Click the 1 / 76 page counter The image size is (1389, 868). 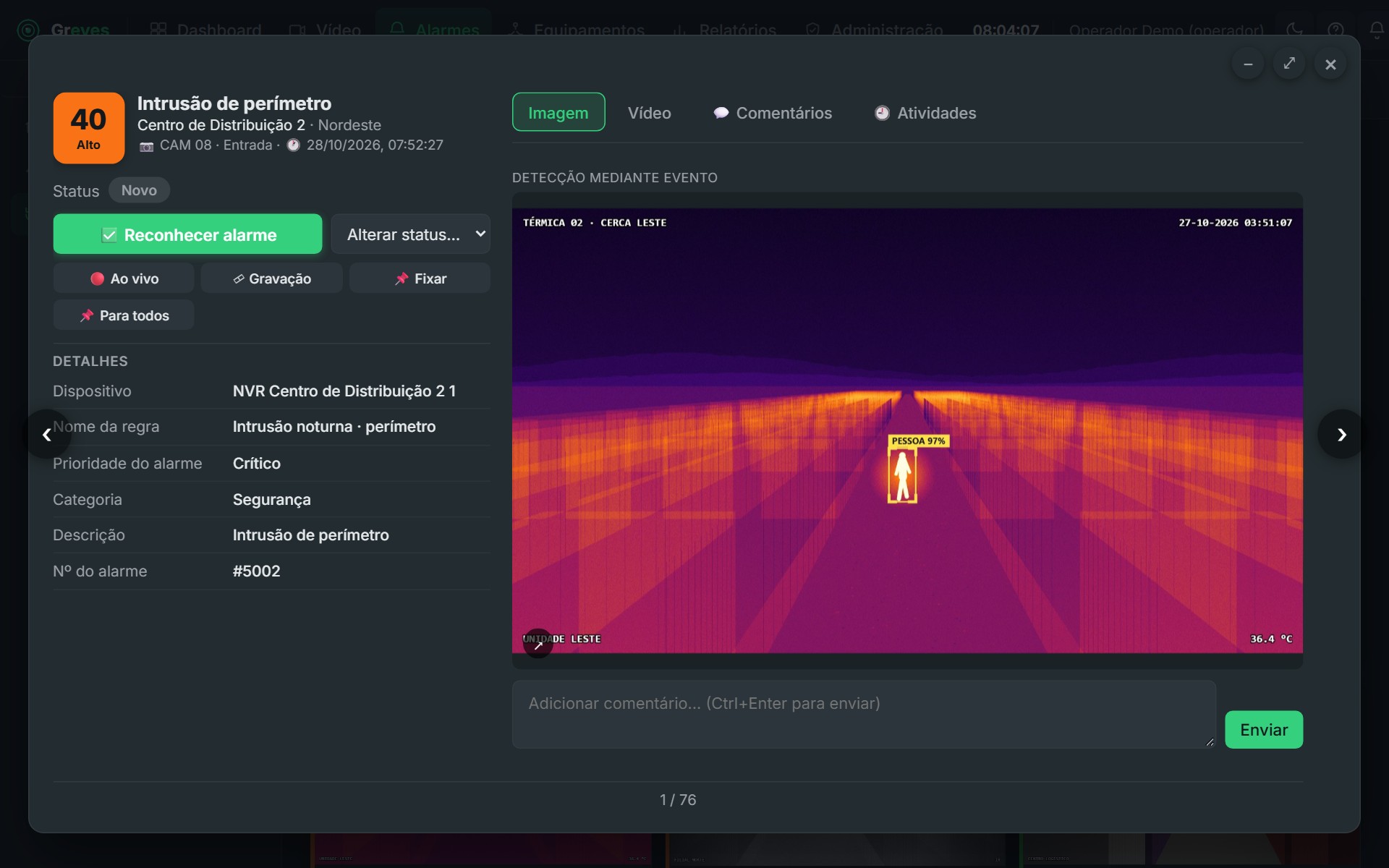point(678,799)
